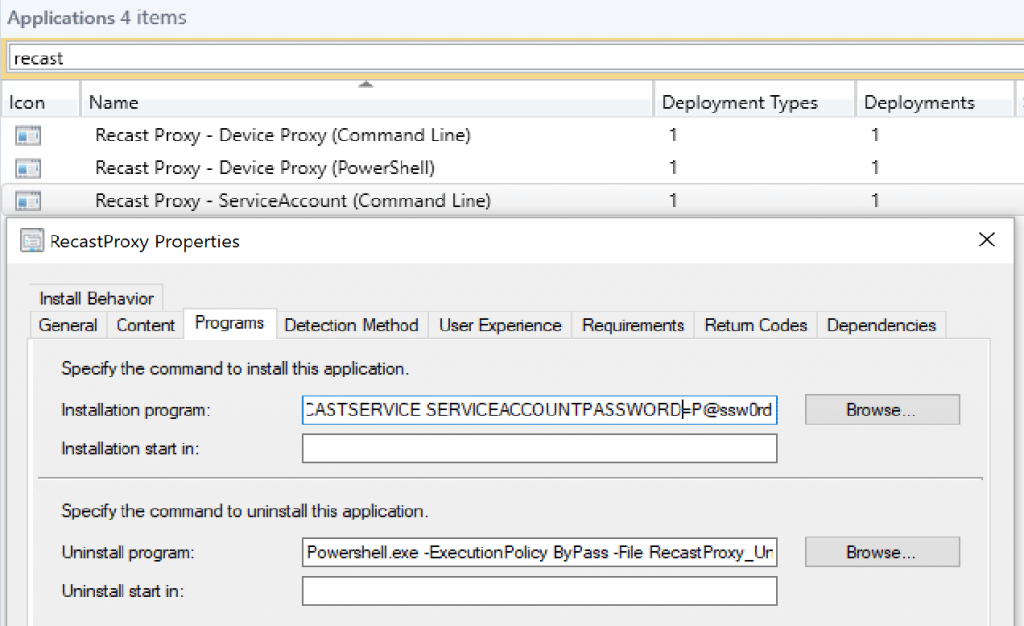Click the sort arrow above the Name column
This screenshot has height=626, width=1024.
(367, 85)
